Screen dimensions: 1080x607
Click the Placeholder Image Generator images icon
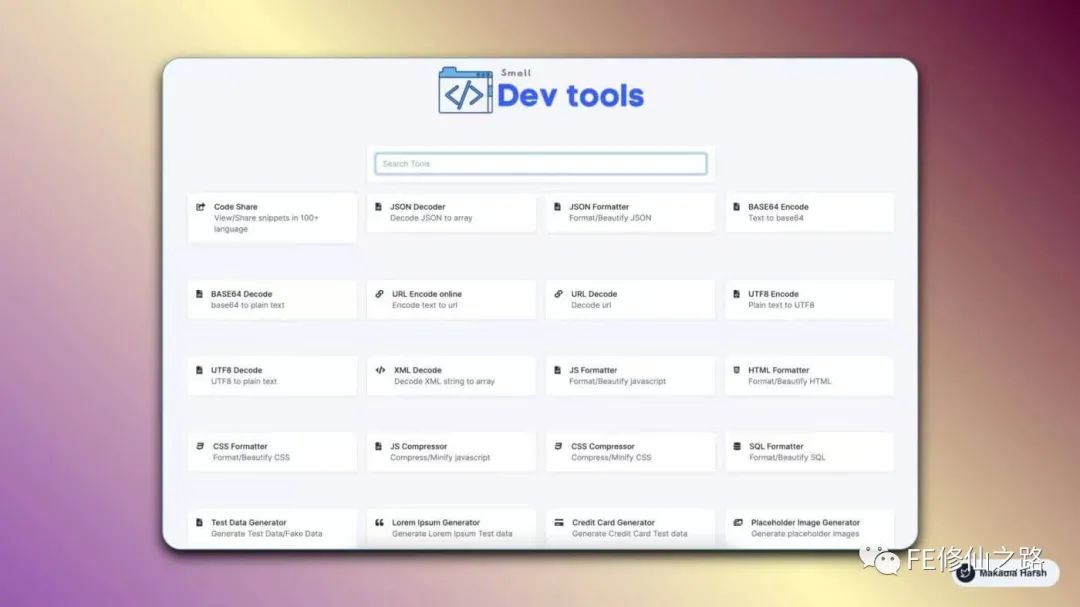(738, 522)
